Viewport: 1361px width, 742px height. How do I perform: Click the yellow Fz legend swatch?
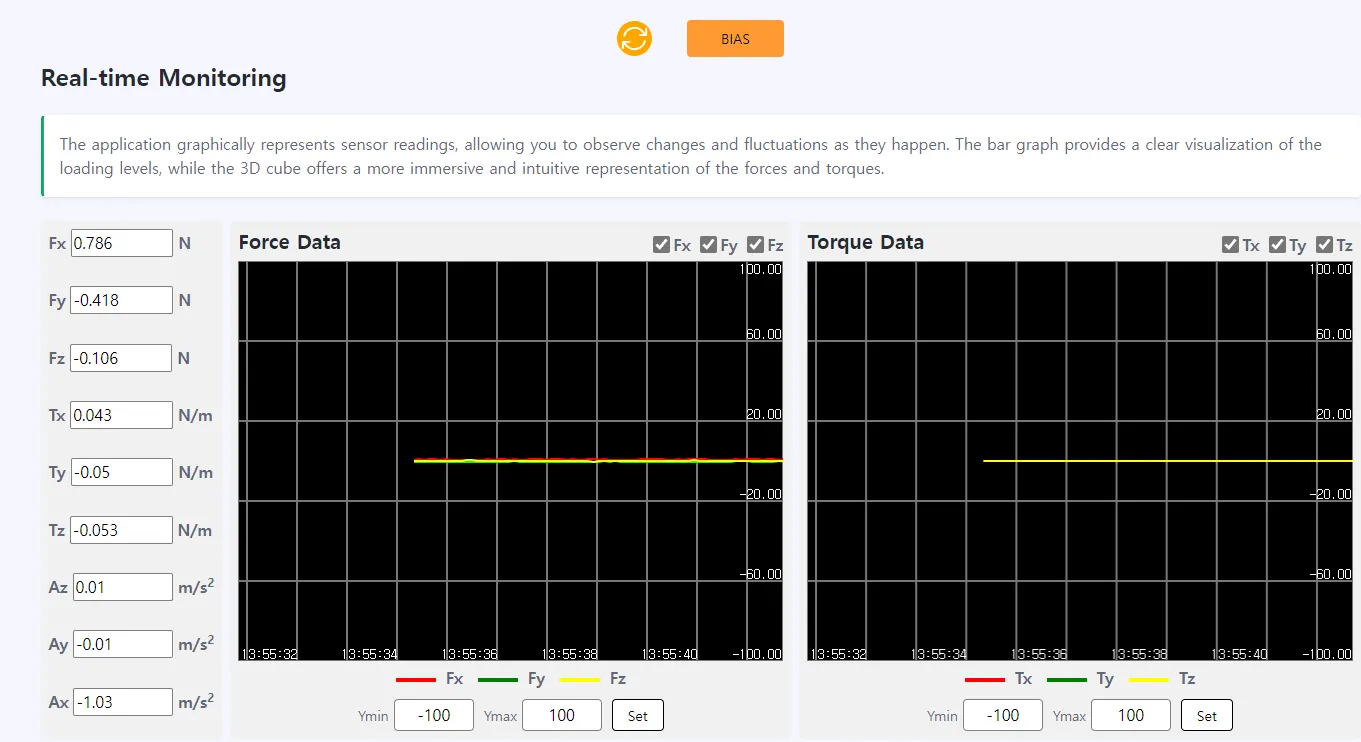(580, 680)
